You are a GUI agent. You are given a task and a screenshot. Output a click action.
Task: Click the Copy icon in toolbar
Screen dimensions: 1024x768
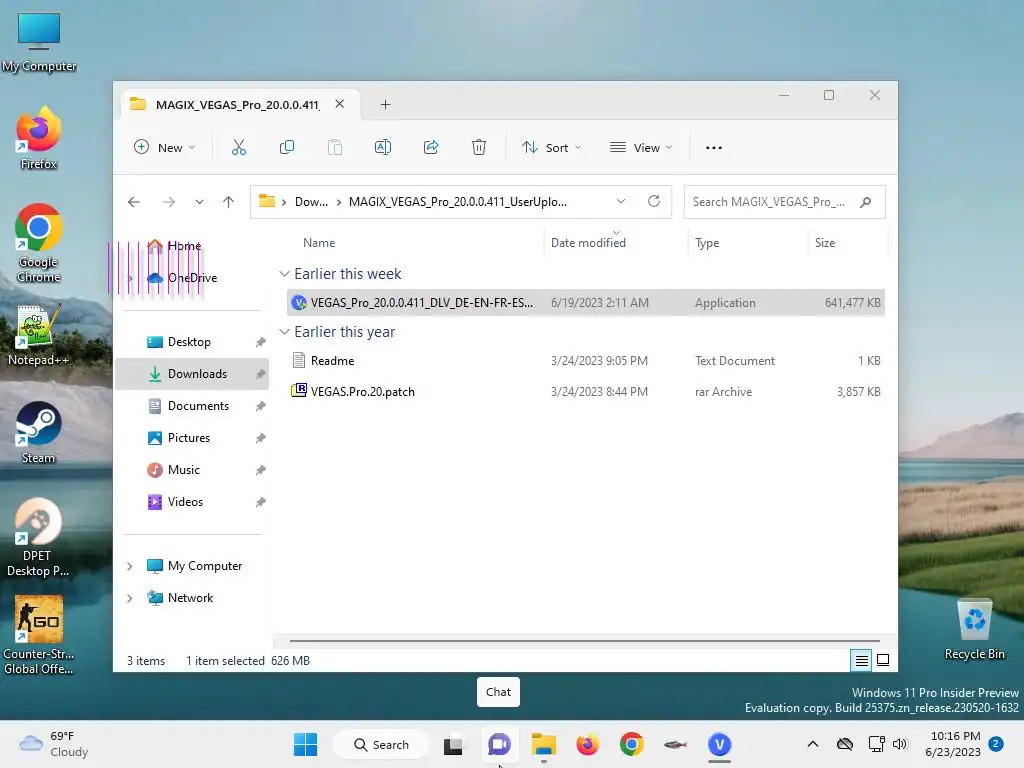point(287,148)
